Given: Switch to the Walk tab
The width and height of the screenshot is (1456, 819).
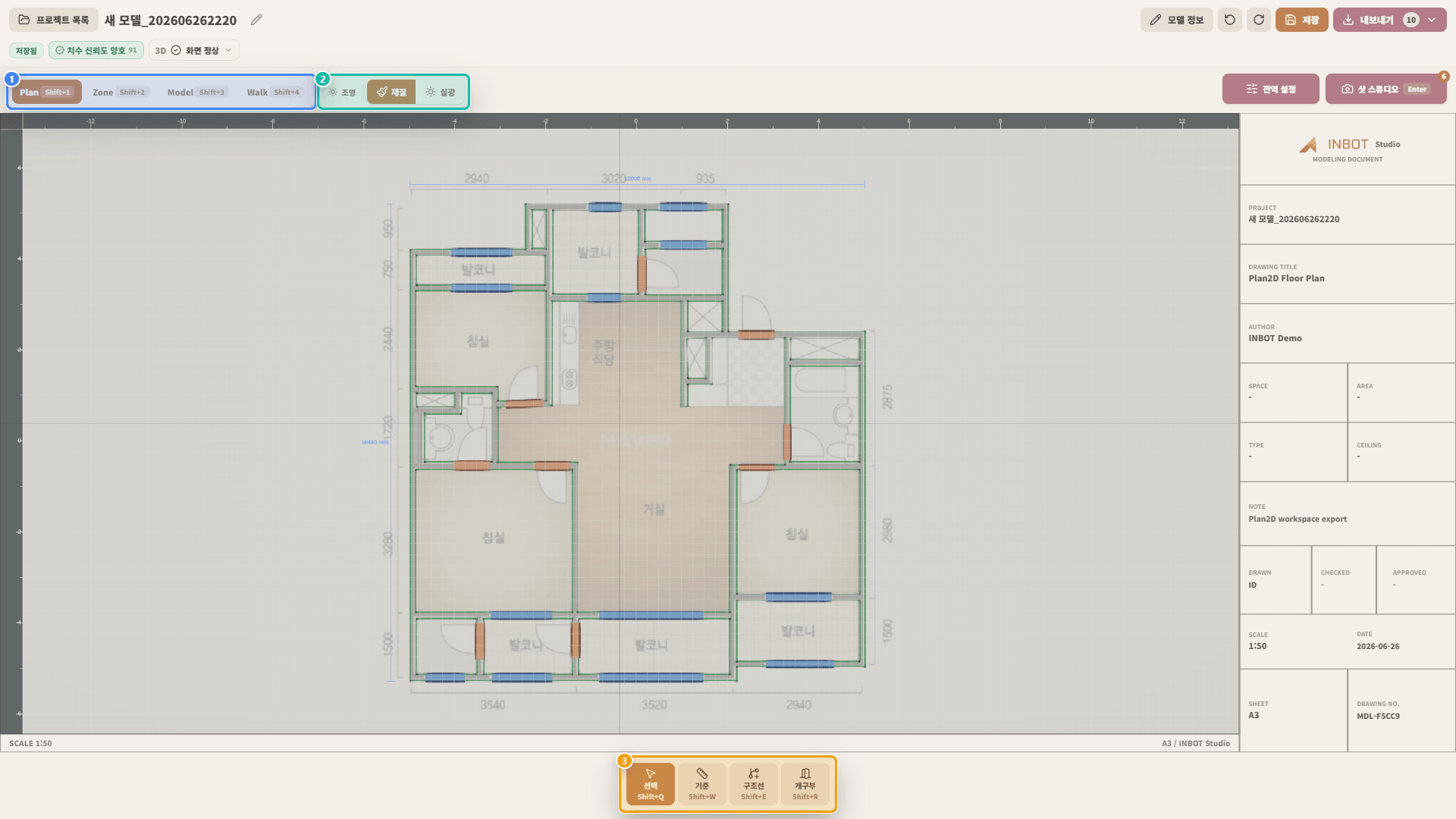Looking at the screenshot, I should 274,92.
